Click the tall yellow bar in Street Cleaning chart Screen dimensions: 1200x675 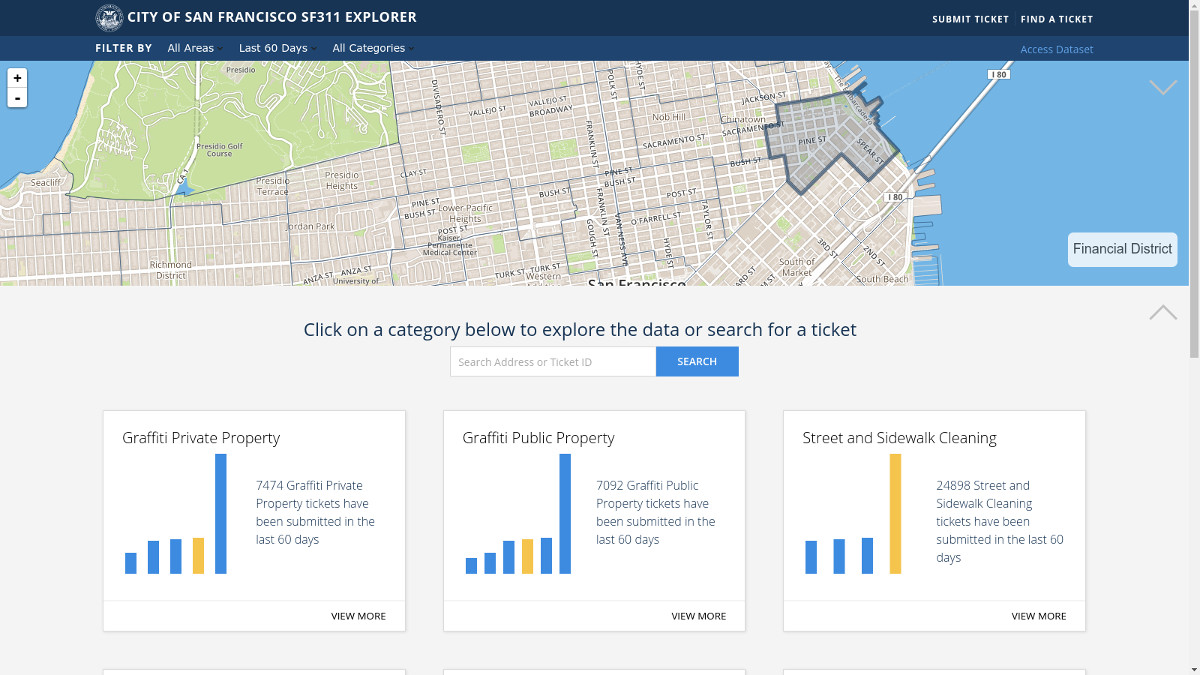[x=895, y=514]
